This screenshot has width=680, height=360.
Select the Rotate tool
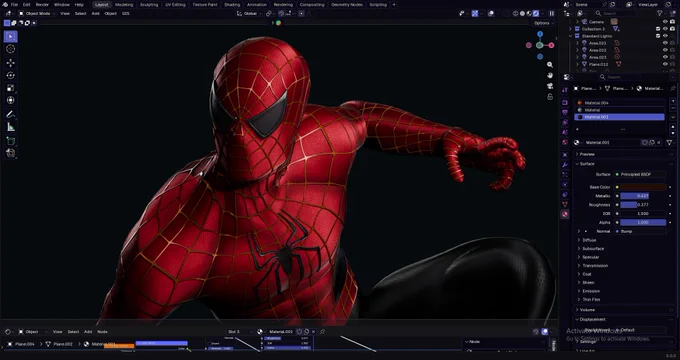10,75
